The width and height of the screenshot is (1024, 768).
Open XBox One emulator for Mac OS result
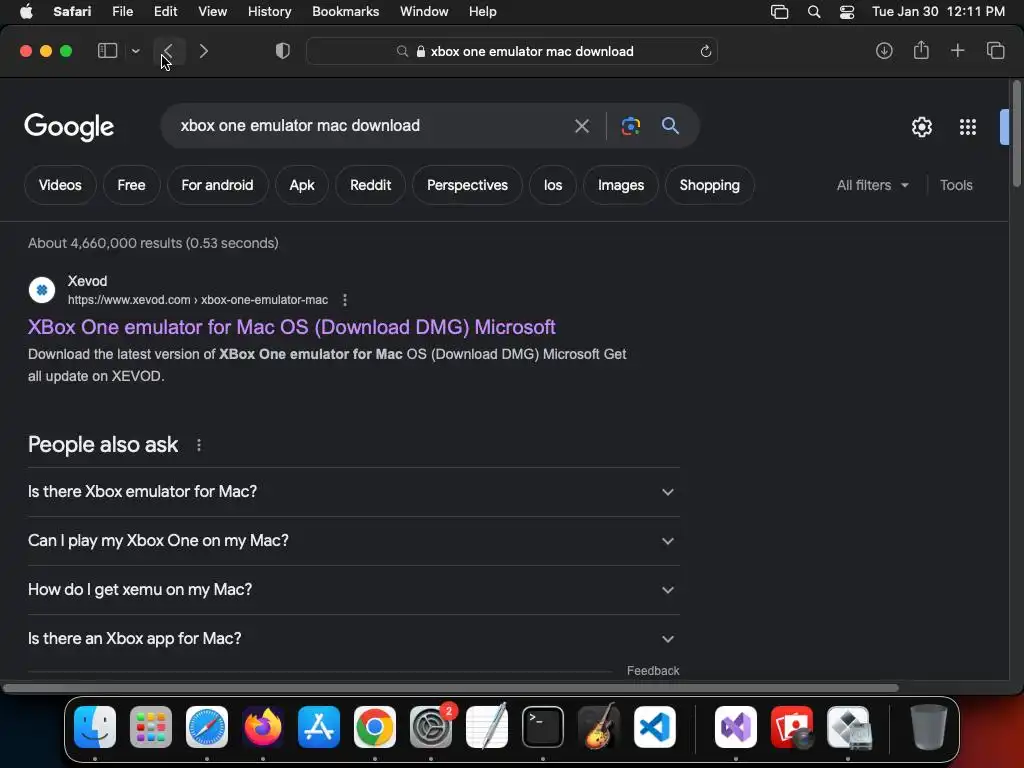(291, 327)
